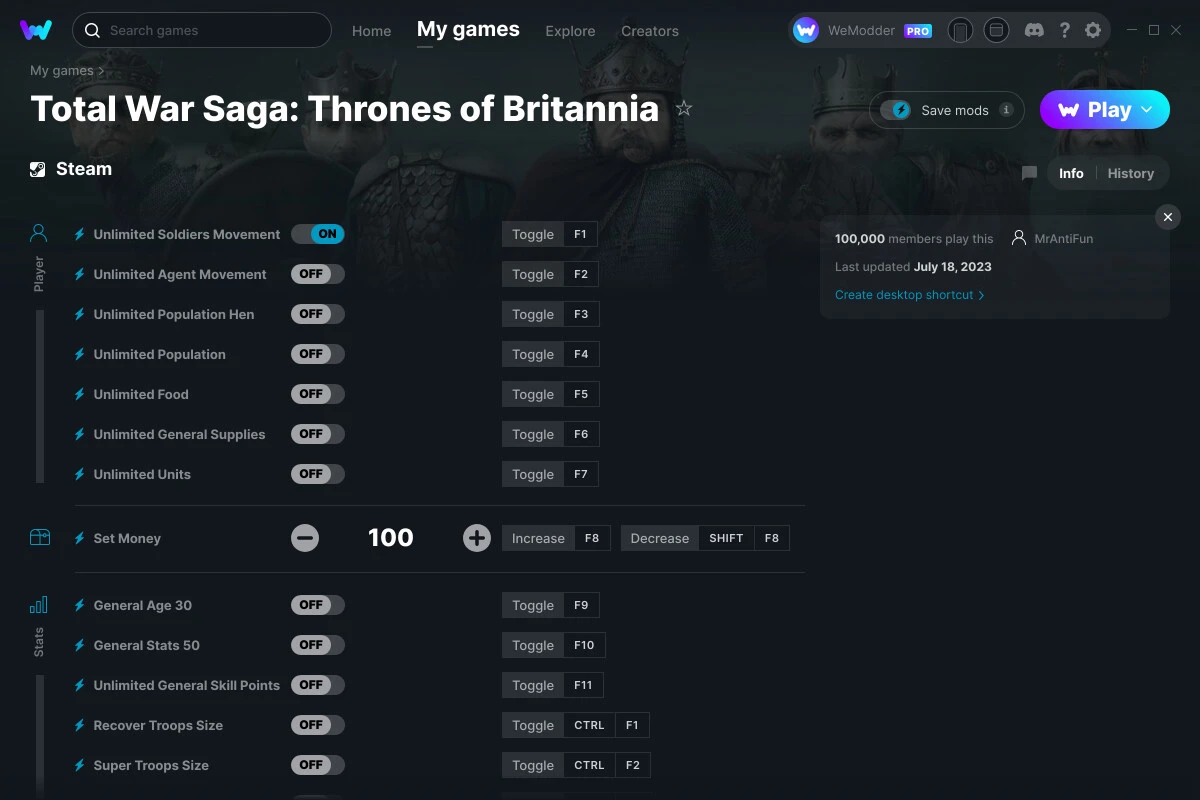Switch to the History tab

coord(1131,173)
